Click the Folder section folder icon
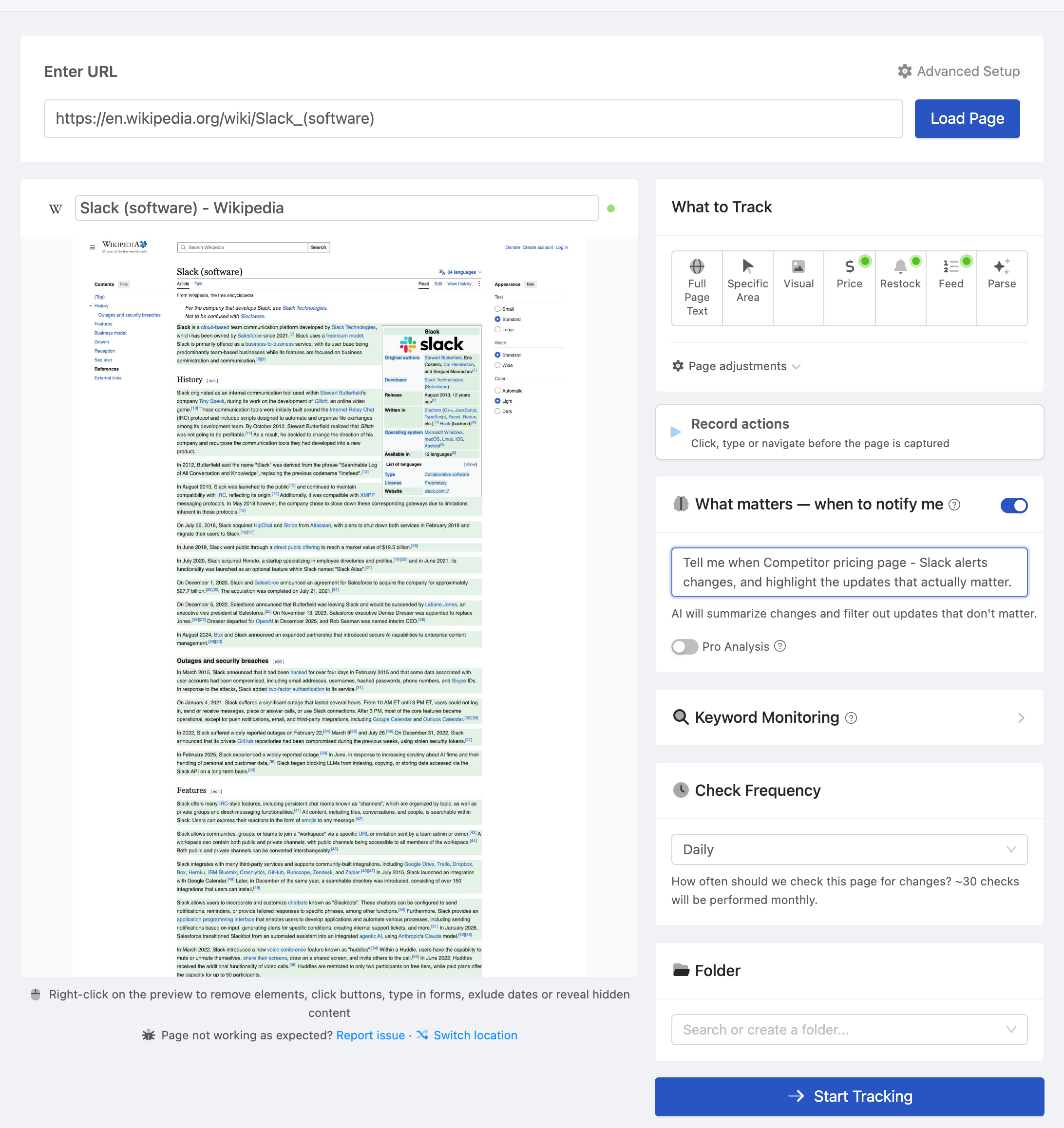Image resolution: width=1064 pixels, height=1128 pixels. click(681, 970)
